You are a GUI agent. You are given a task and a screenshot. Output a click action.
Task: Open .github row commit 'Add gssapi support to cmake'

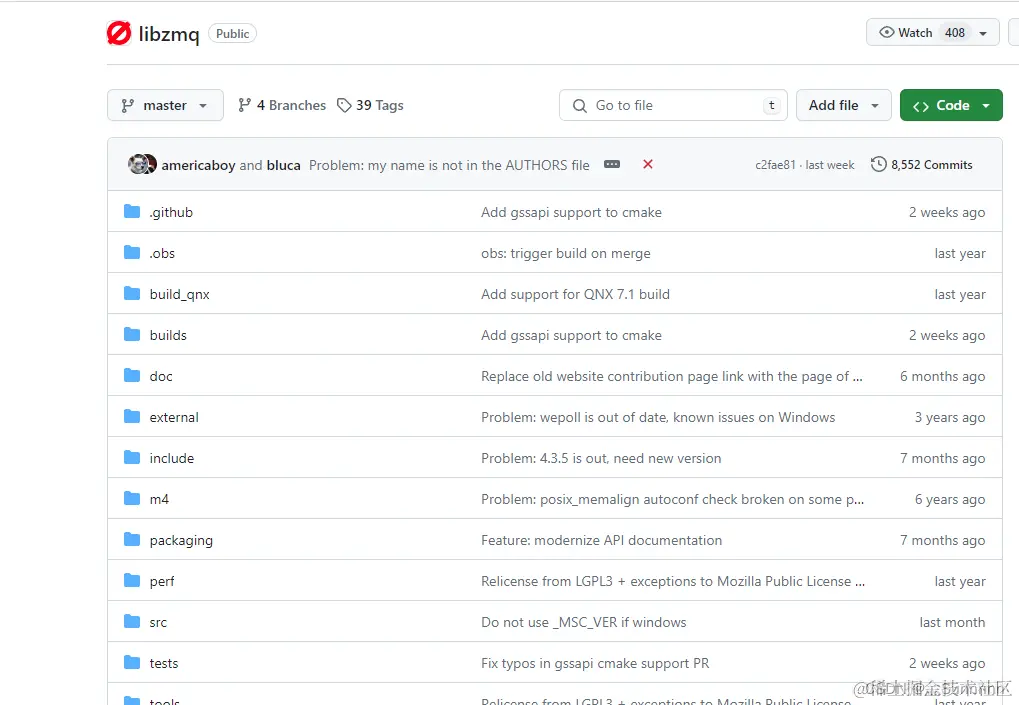click(571, 212)
